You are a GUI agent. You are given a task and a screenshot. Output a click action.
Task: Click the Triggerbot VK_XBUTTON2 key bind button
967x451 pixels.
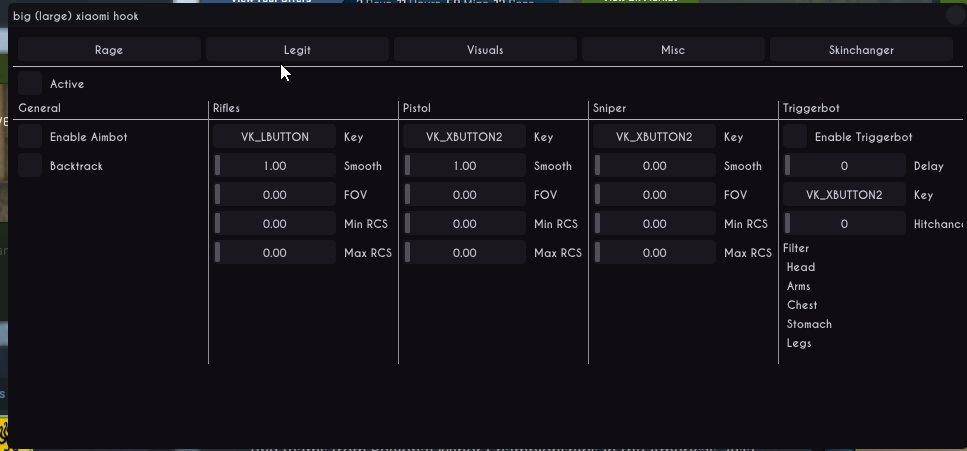(844, 194)
